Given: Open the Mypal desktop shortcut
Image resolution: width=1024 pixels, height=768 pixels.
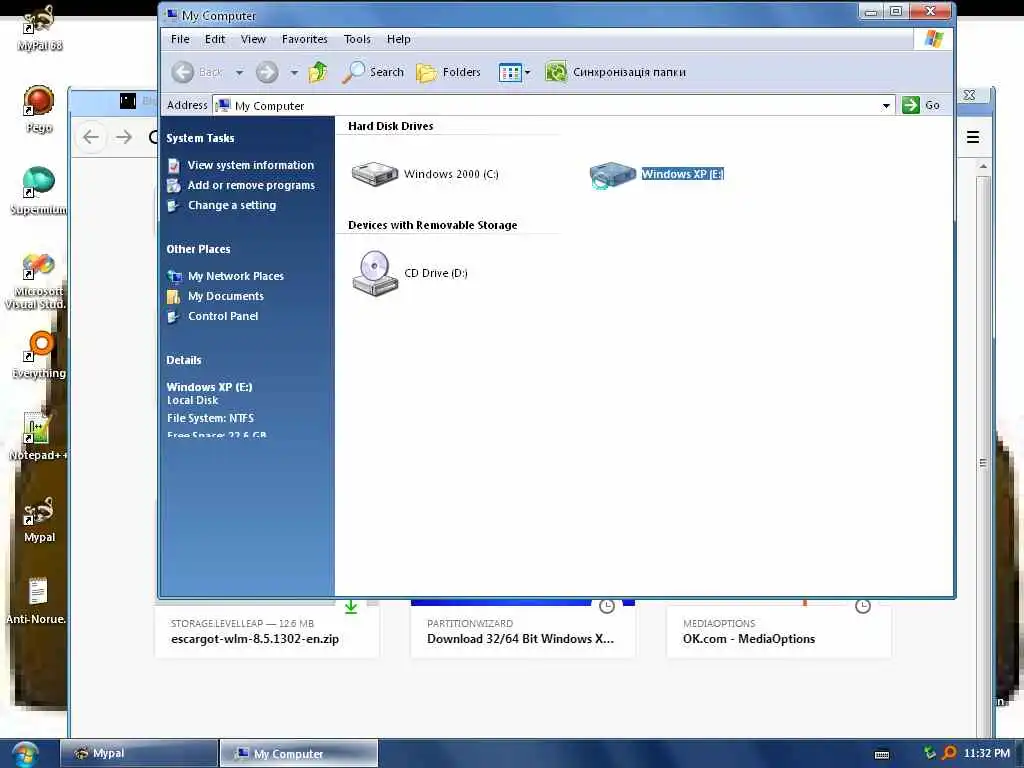Looking at the screenshot, I should [39, 519].
